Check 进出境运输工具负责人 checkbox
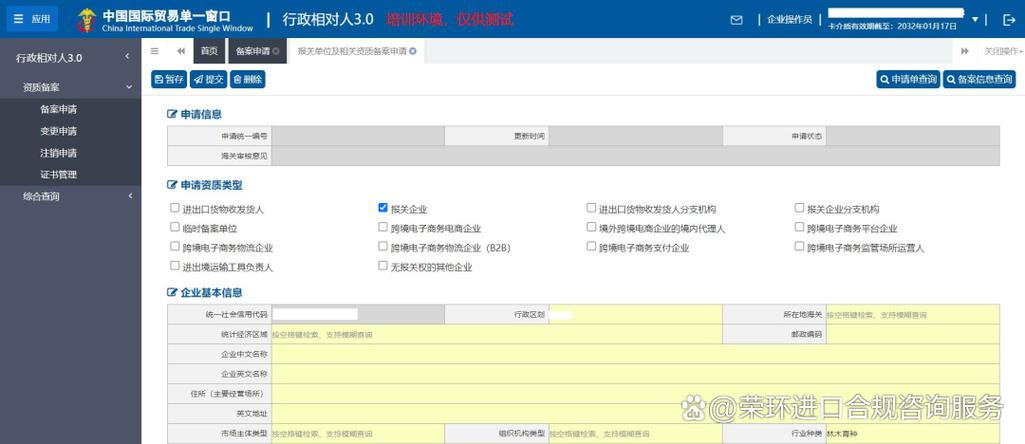Screen dimensions: 1025x444 175,265
